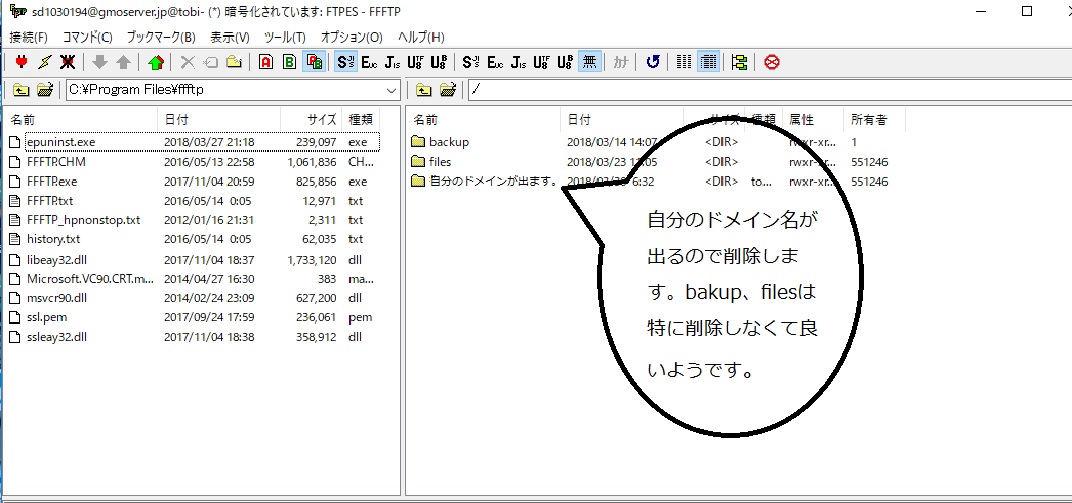Click the Upload up-arrow toolbar icon

(x=123, y=62)
